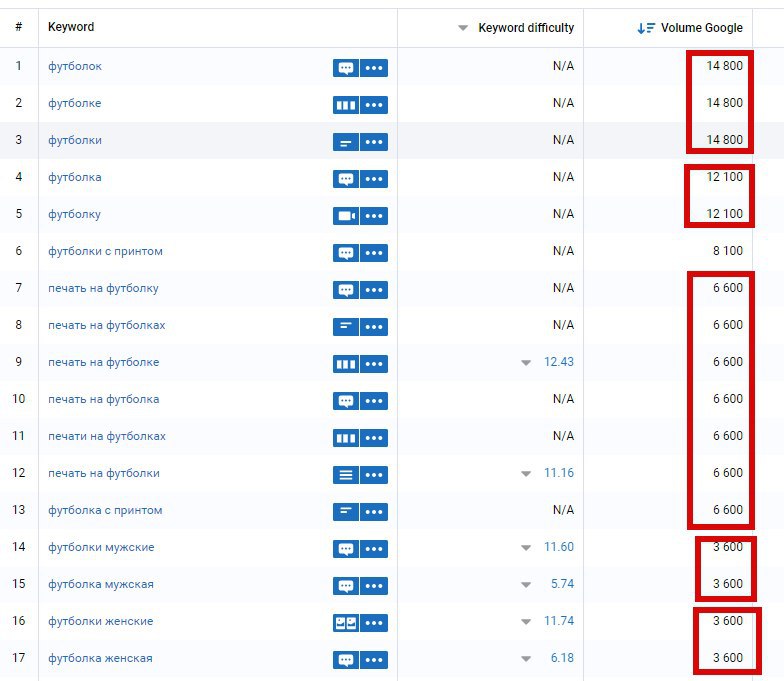Open keyword link футболка in row 4
Viewport: 784px width, 681px height.
(75, 177)
